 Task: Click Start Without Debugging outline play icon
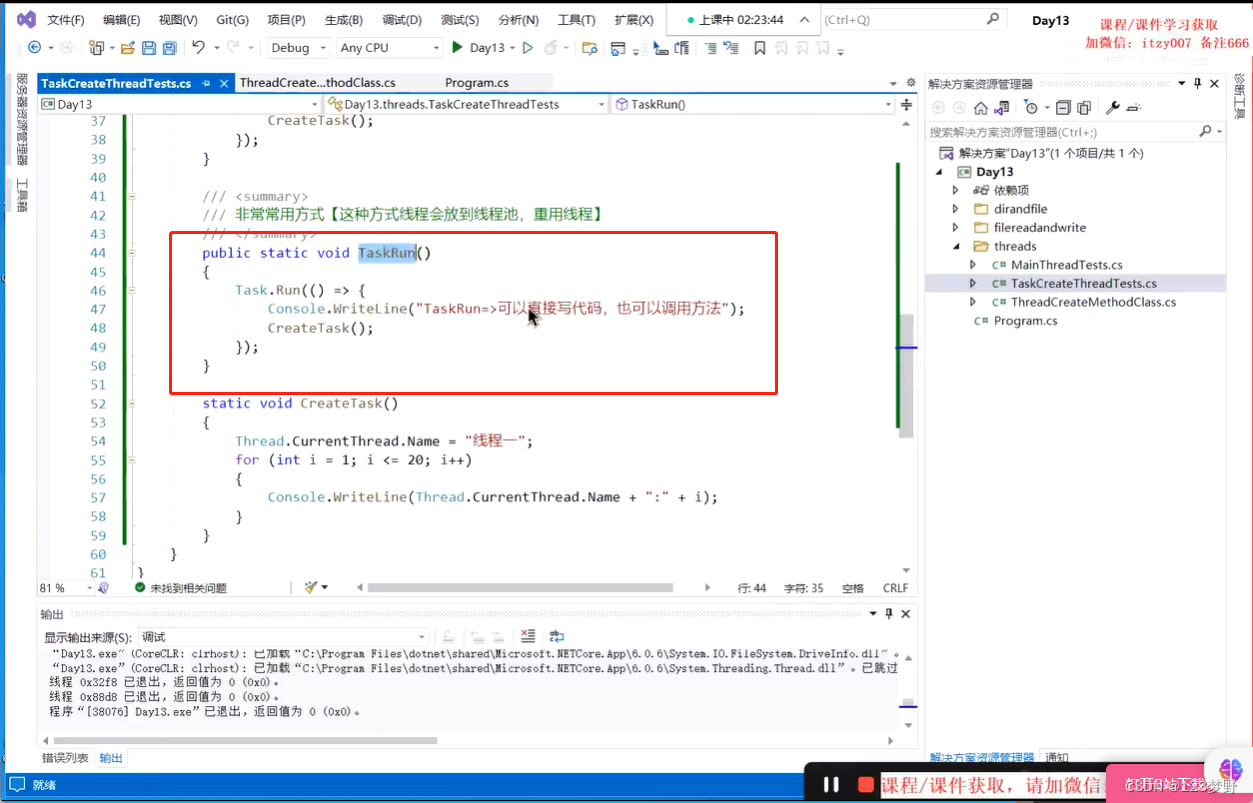point(527,47)
